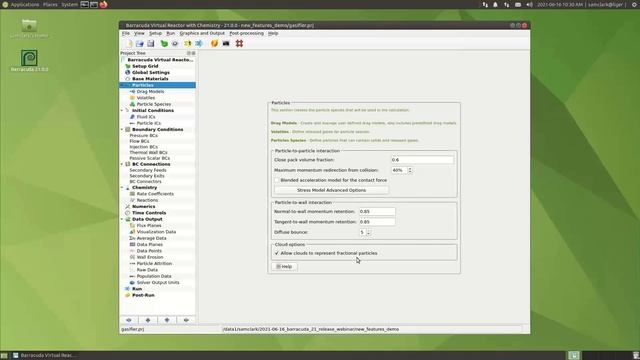Click the blue run solver toolbar icon

199,44
